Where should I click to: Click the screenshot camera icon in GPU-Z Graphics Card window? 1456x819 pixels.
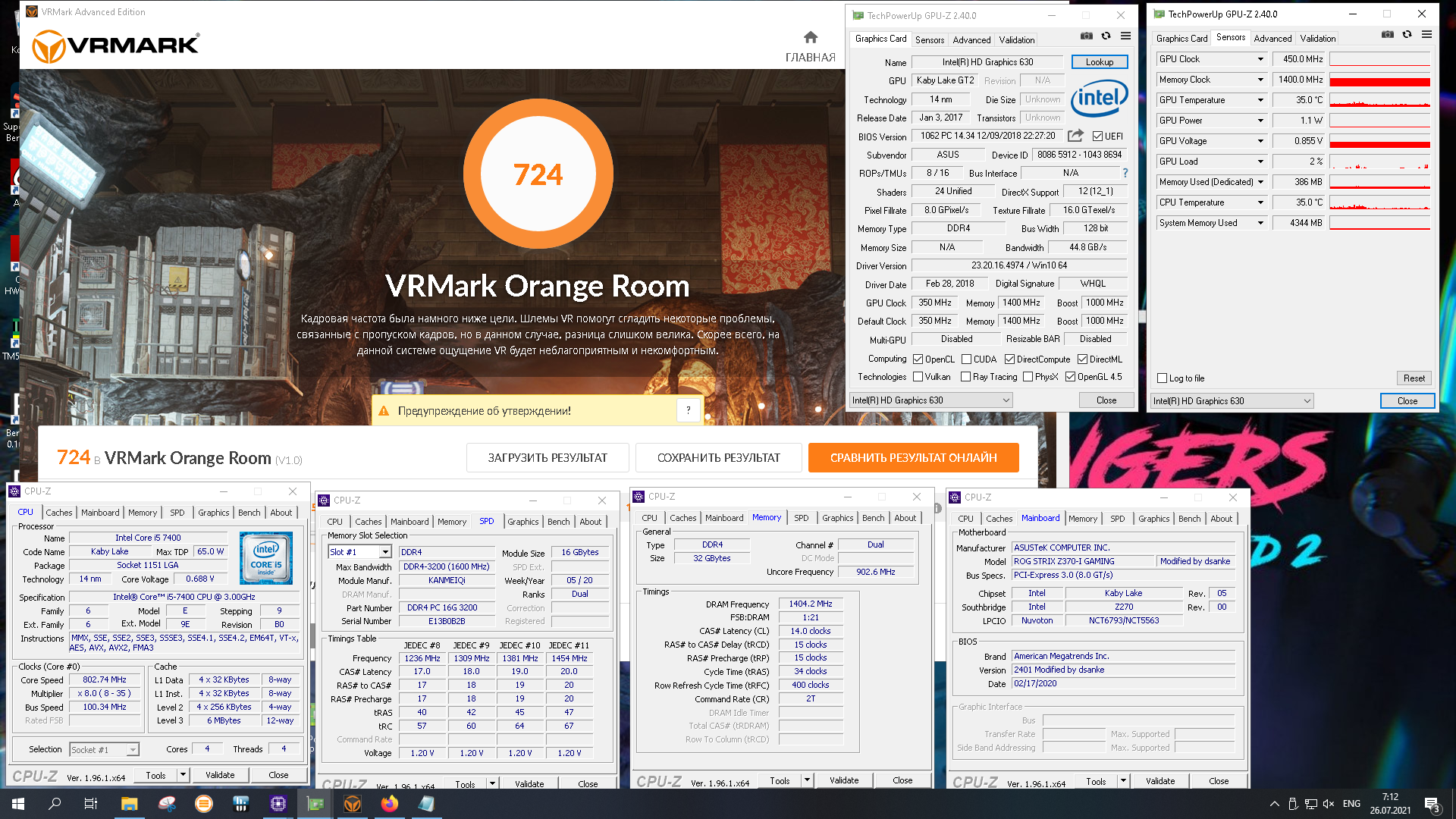click(x=1087, y=36)
